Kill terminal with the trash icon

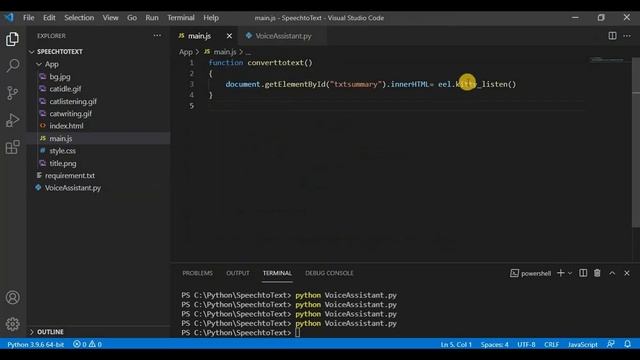coord(597,273)
